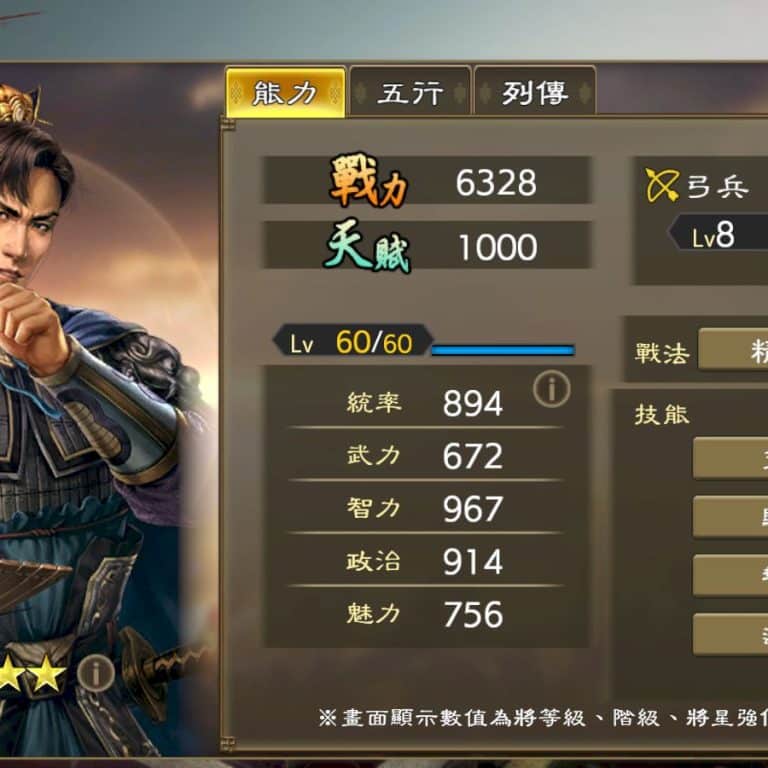Image resolution: width=768 pixels, height=768 pixels.
Task: Tap the blue experience progress bar
Action: point(503,350)
